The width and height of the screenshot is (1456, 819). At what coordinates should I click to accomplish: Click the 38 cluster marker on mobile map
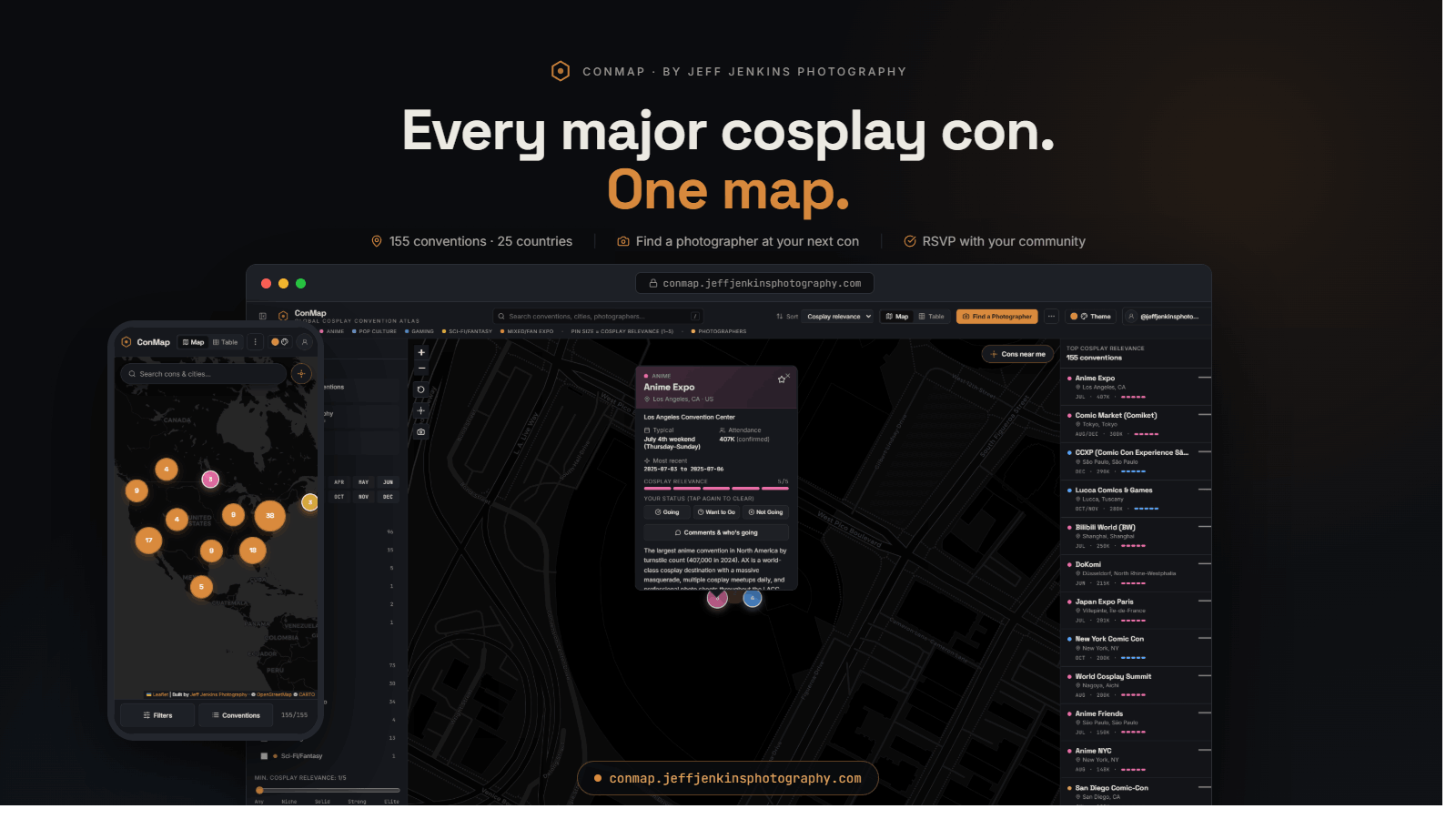269,515
